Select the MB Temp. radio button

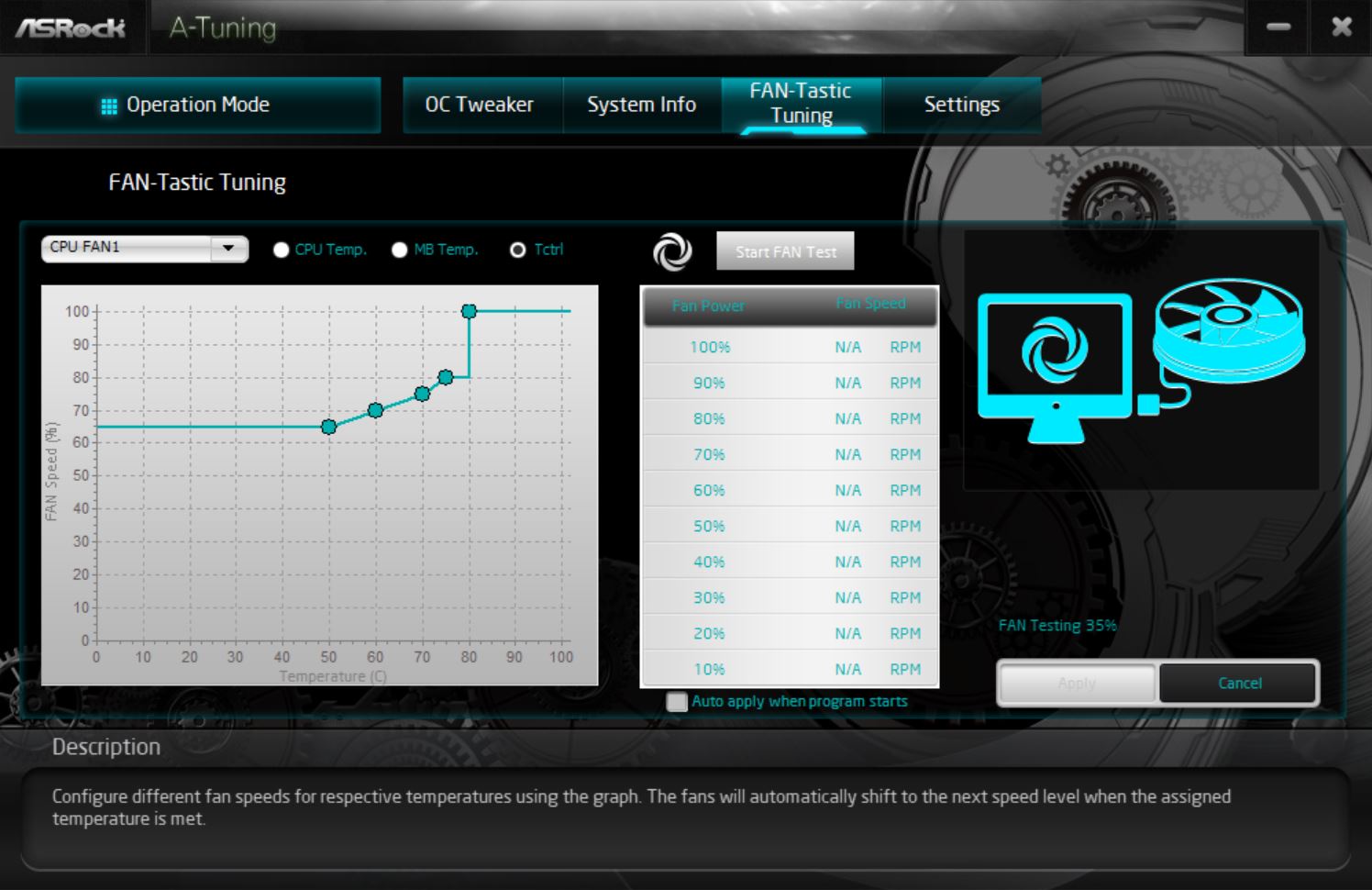(399, 250)
